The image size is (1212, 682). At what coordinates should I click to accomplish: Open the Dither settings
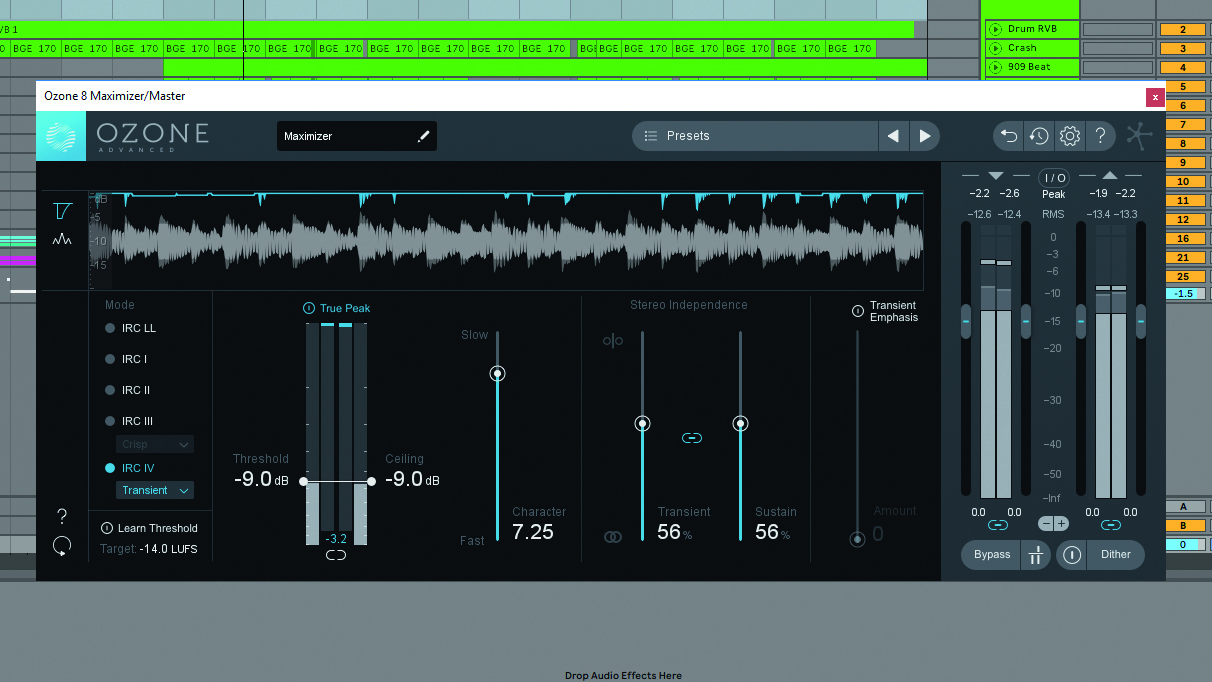point(1115,555)
